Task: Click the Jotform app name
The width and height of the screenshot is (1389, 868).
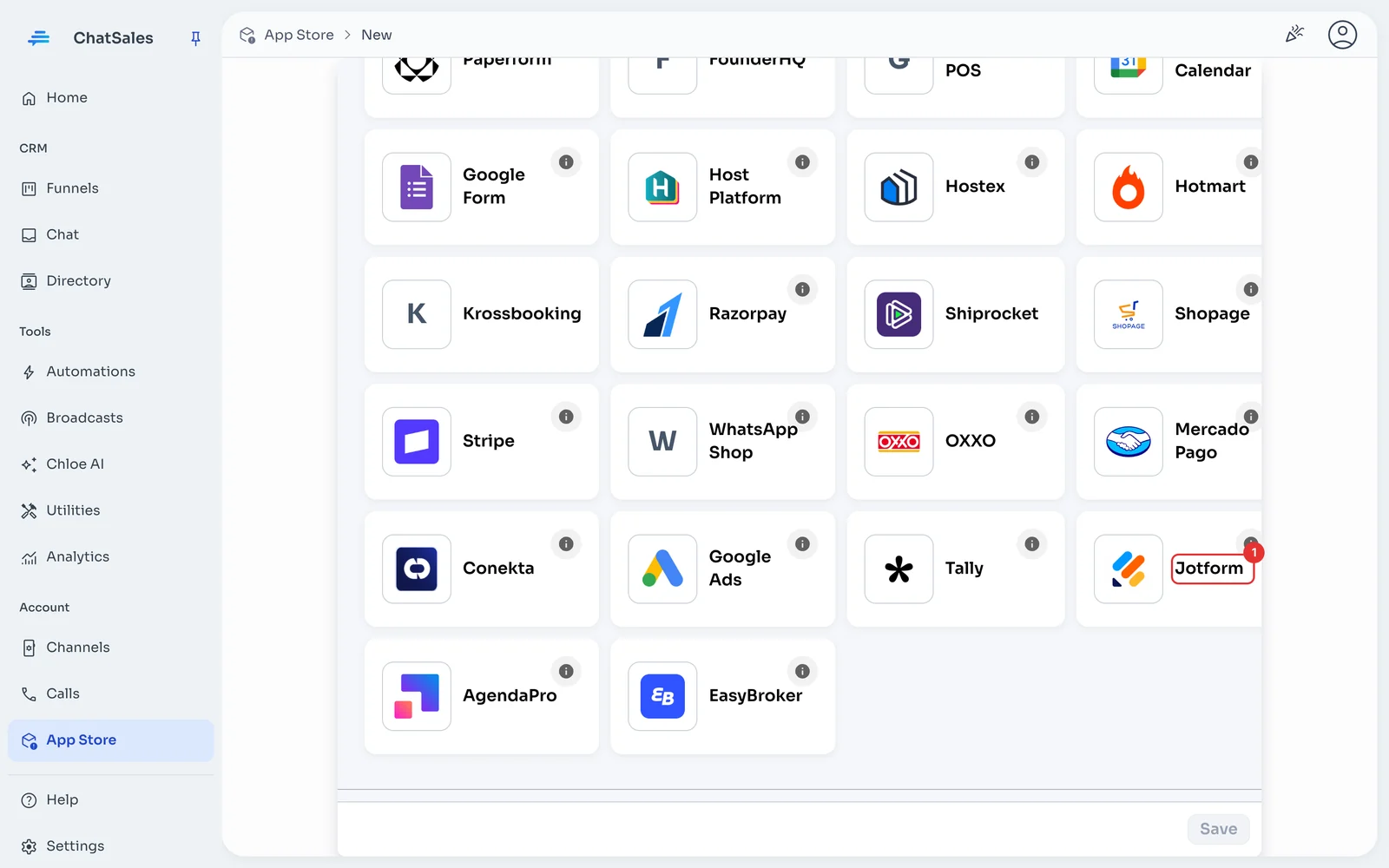Action: [x=1208, y=569]
